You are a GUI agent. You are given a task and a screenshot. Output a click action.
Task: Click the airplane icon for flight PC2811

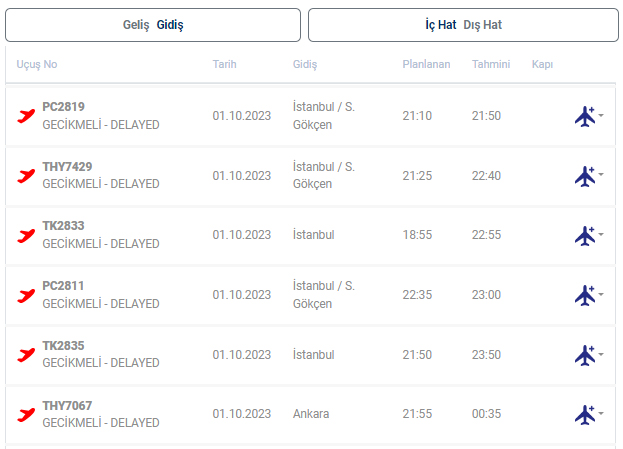pos(585,295)
